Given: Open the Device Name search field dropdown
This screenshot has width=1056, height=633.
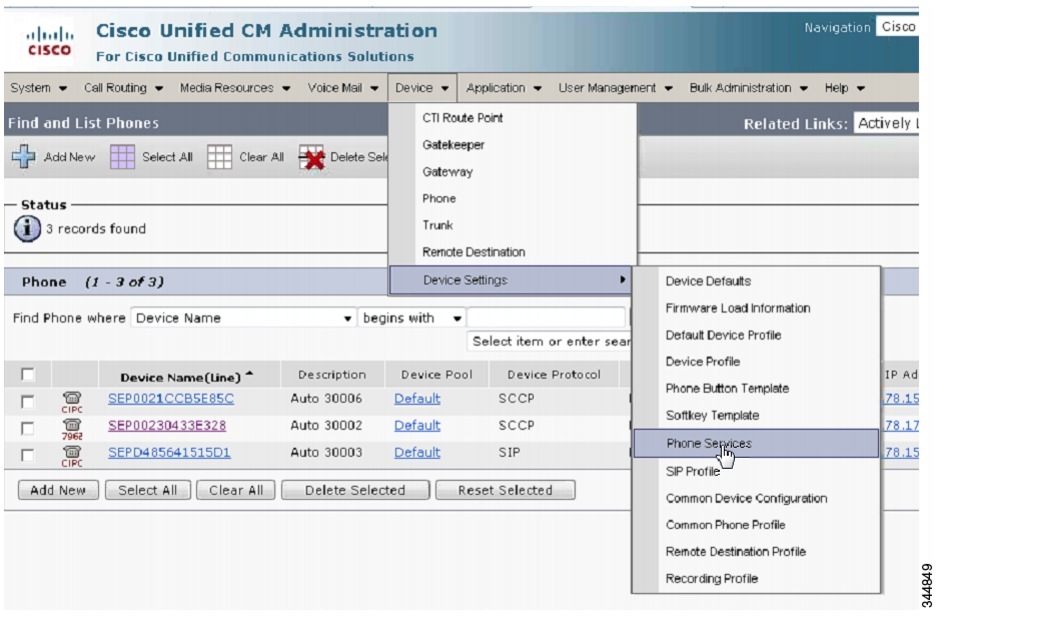Looking at the screenshot, I should click(243, 318).
